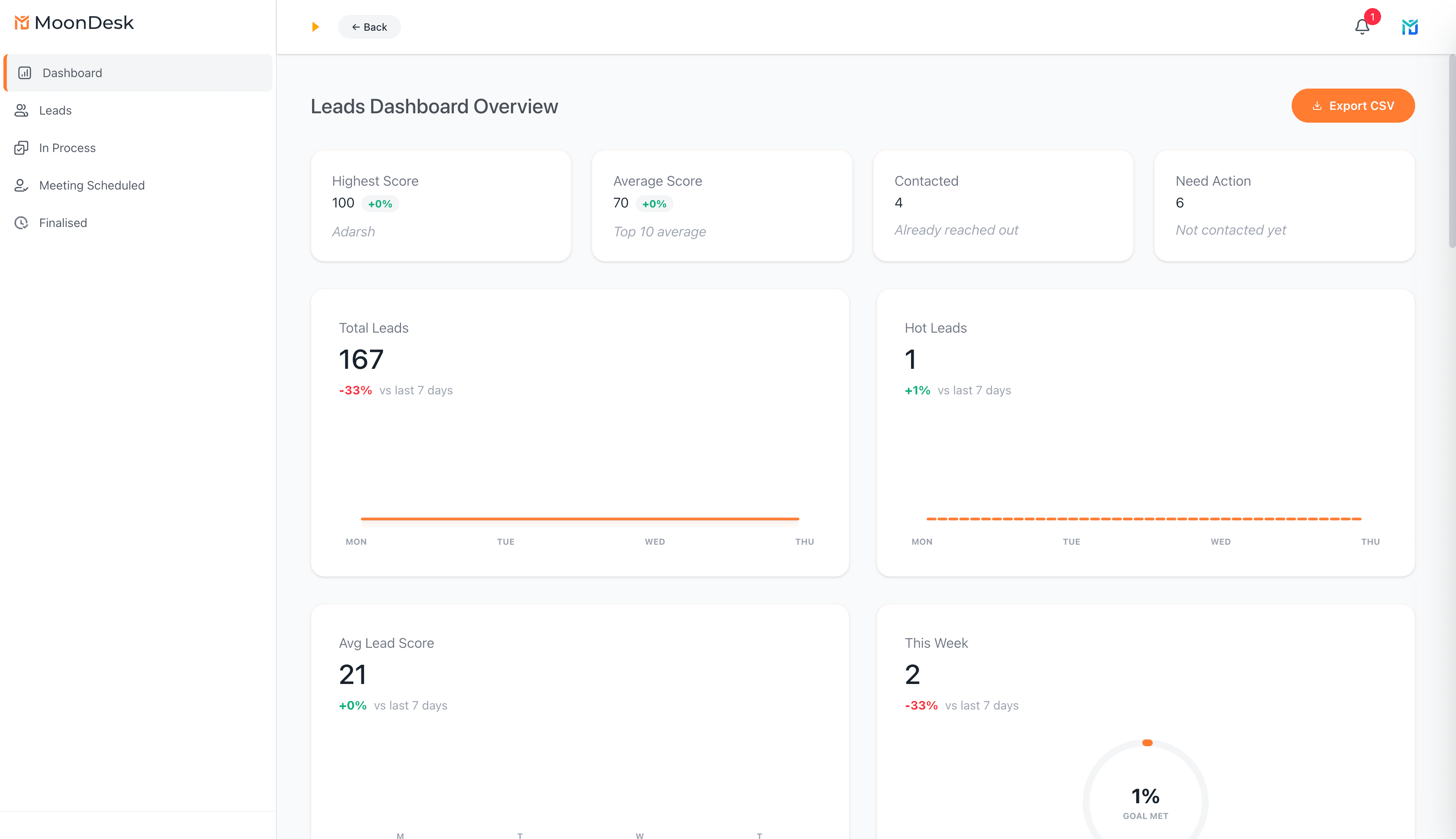Open the profile avatar in the header

pos(1409,26)
